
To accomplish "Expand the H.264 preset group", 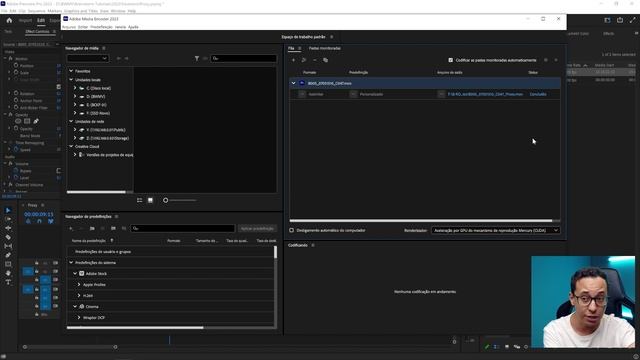I will (x=79, y=296).
